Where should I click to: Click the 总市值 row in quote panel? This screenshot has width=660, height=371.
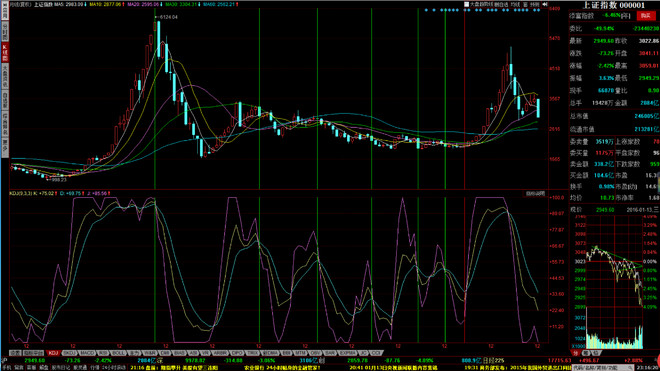point(614,116)
